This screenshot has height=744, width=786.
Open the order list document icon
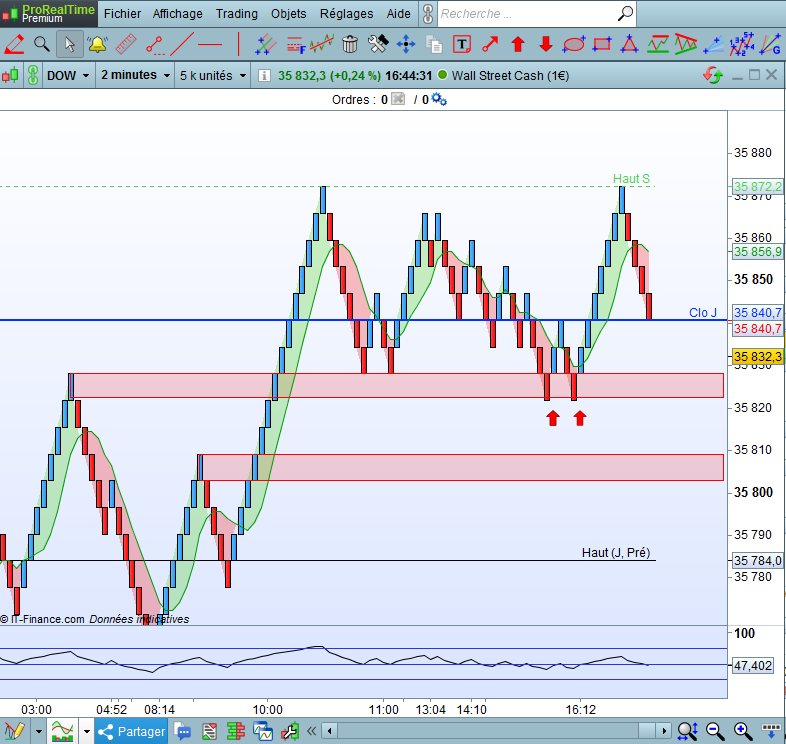[x=210, y=731]
